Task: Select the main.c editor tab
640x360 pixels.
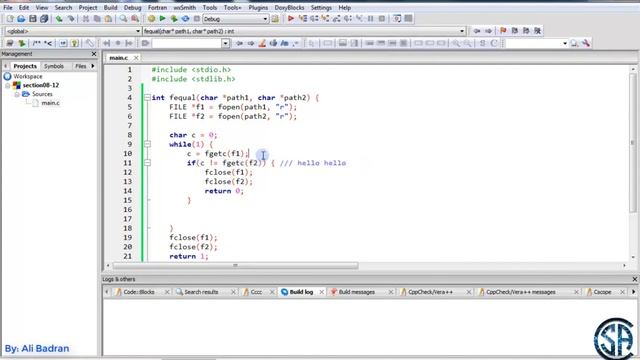Action: click(x=119, y=58)
